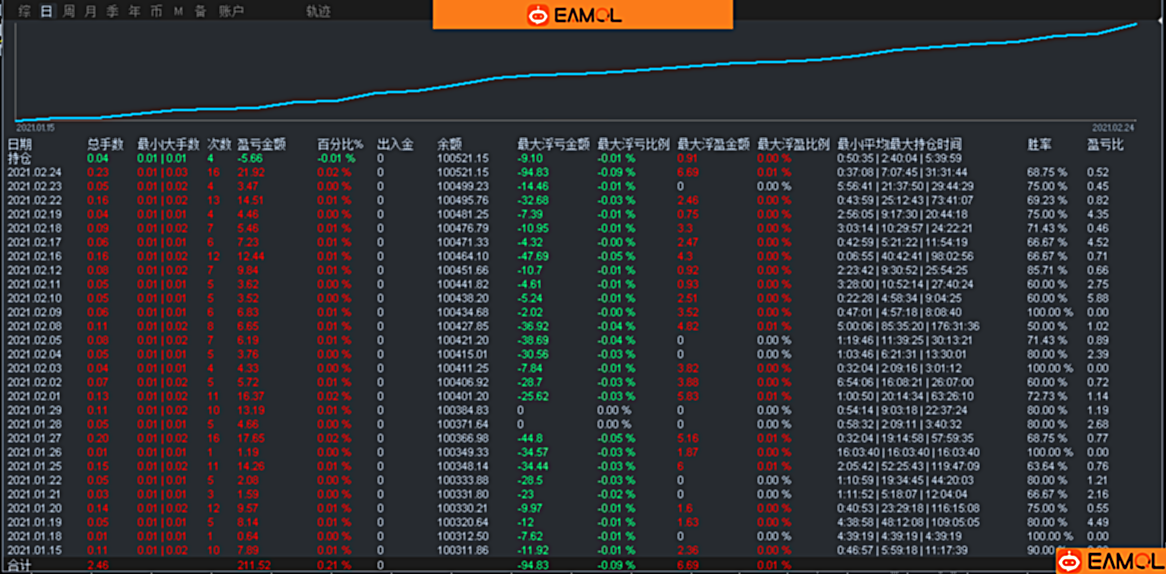
Task: Open the 账户 account tab
Action: [231, 11]
